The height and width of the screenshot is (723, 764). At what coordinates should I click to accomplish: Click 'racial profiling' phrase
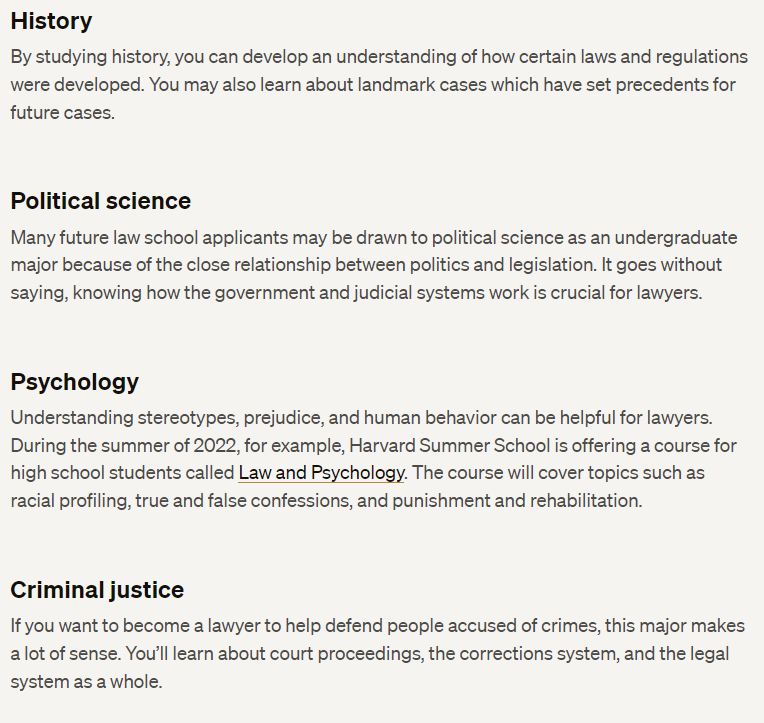(x=70, y=501)
